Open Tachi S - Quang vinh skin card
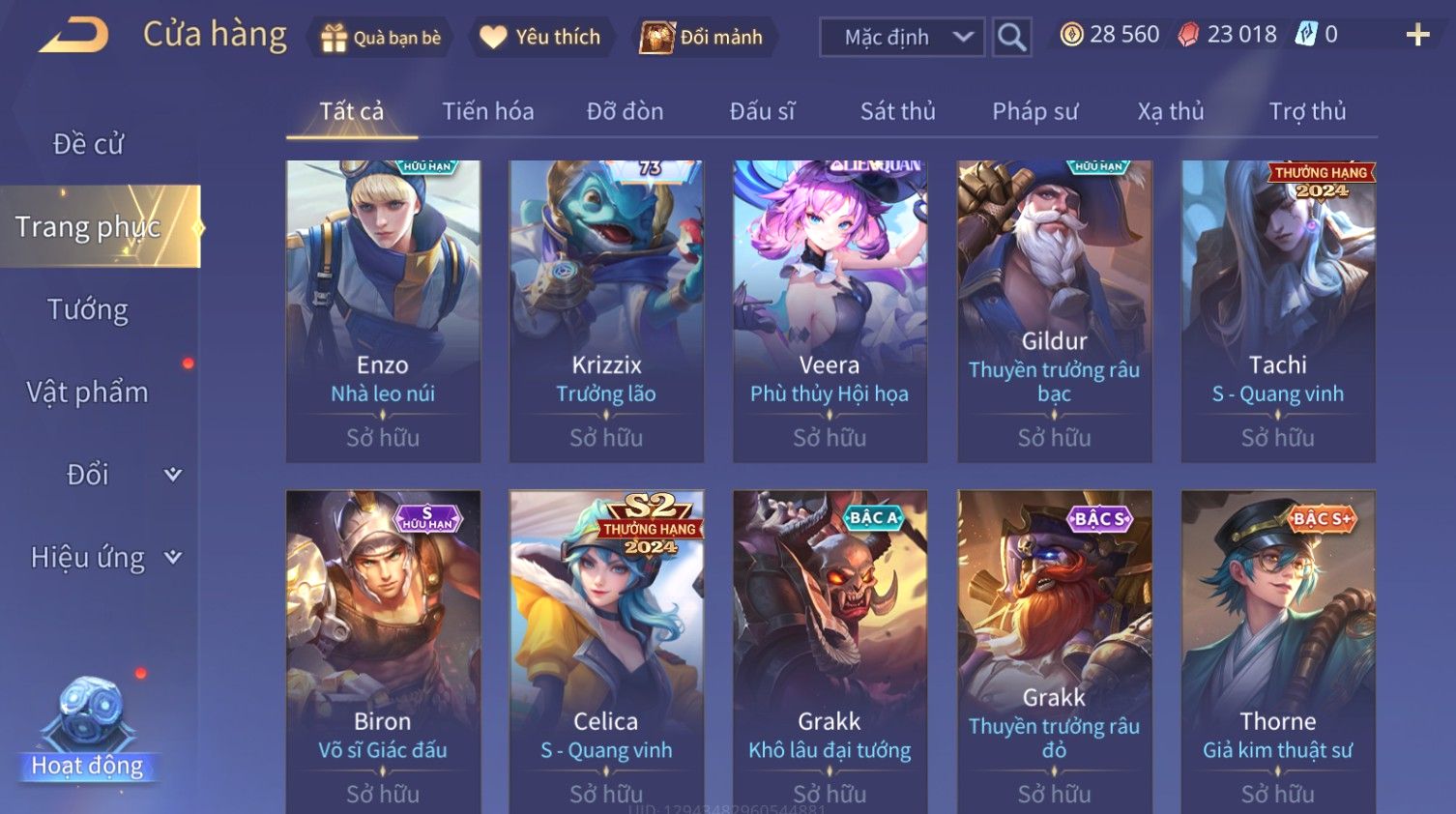This screenshot has height=814, width=1456. point(1278,311)
